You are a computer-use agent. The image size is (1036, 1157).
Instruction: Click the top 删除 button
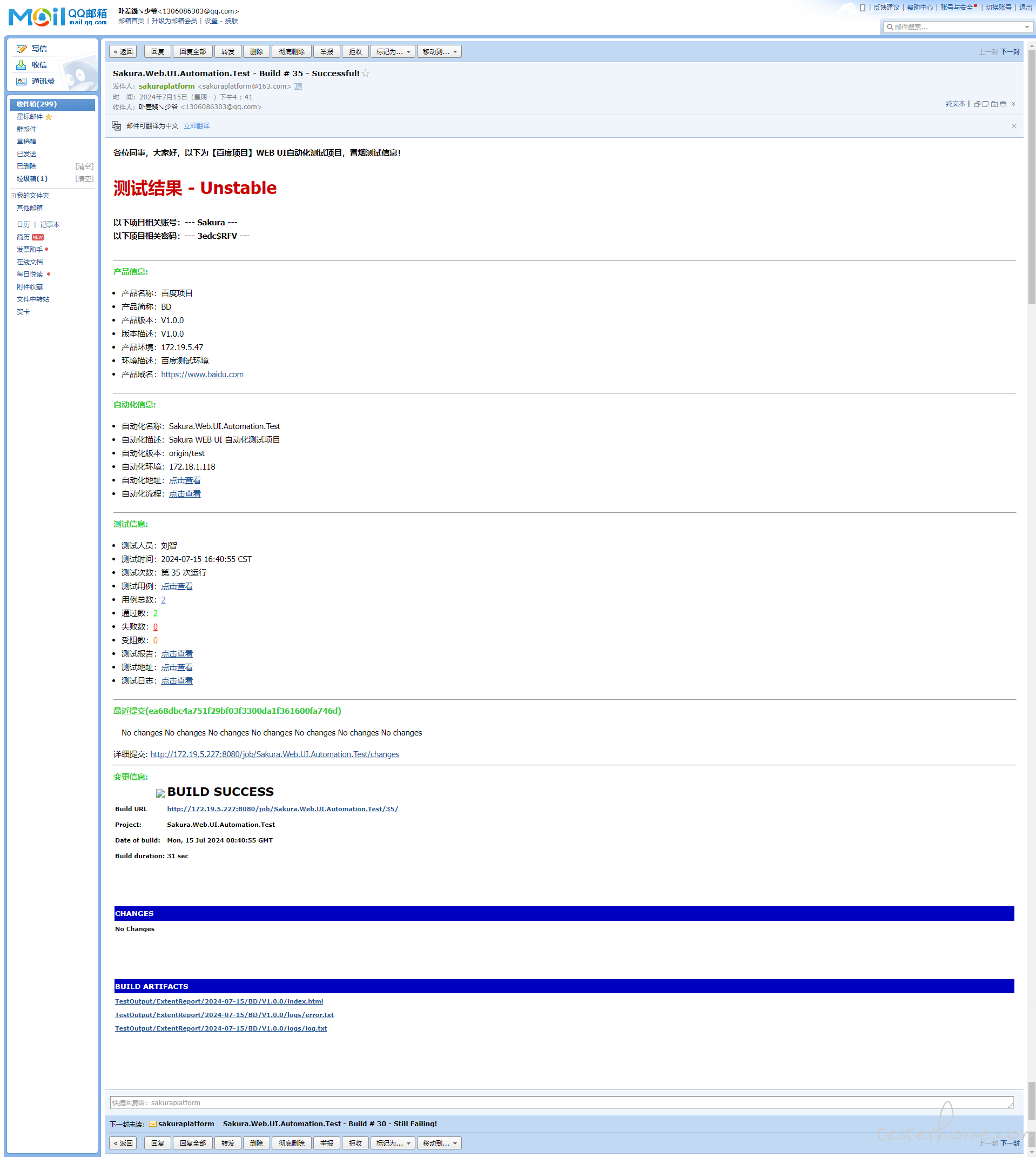point(256,52)
